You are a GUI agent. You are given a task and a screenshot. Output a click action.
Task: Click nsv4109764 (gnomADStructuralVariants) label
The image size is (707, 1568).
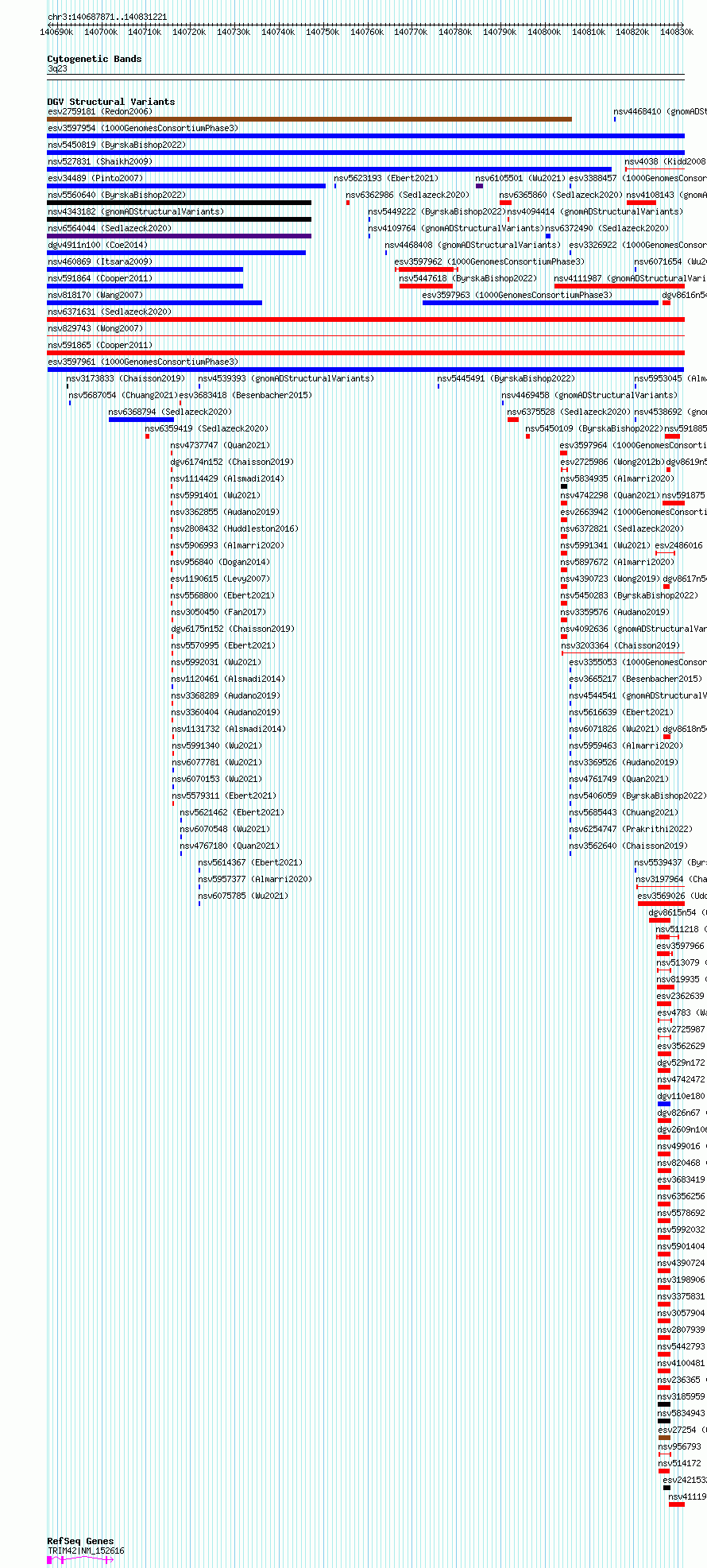point(456,229)
